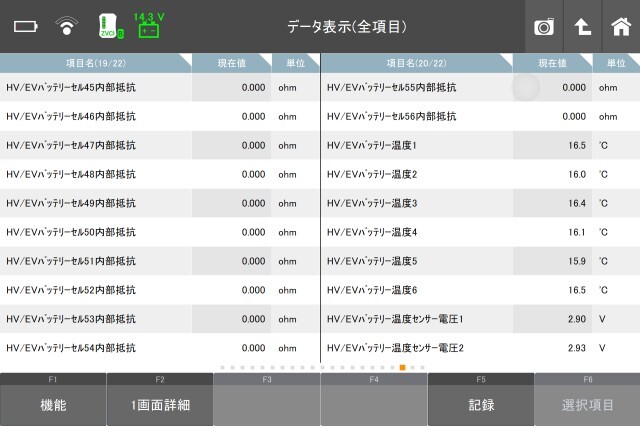Screen dimensions: 640x426
Task: Tap the データ表示(全項目) screen title
Action: point(347,27)
